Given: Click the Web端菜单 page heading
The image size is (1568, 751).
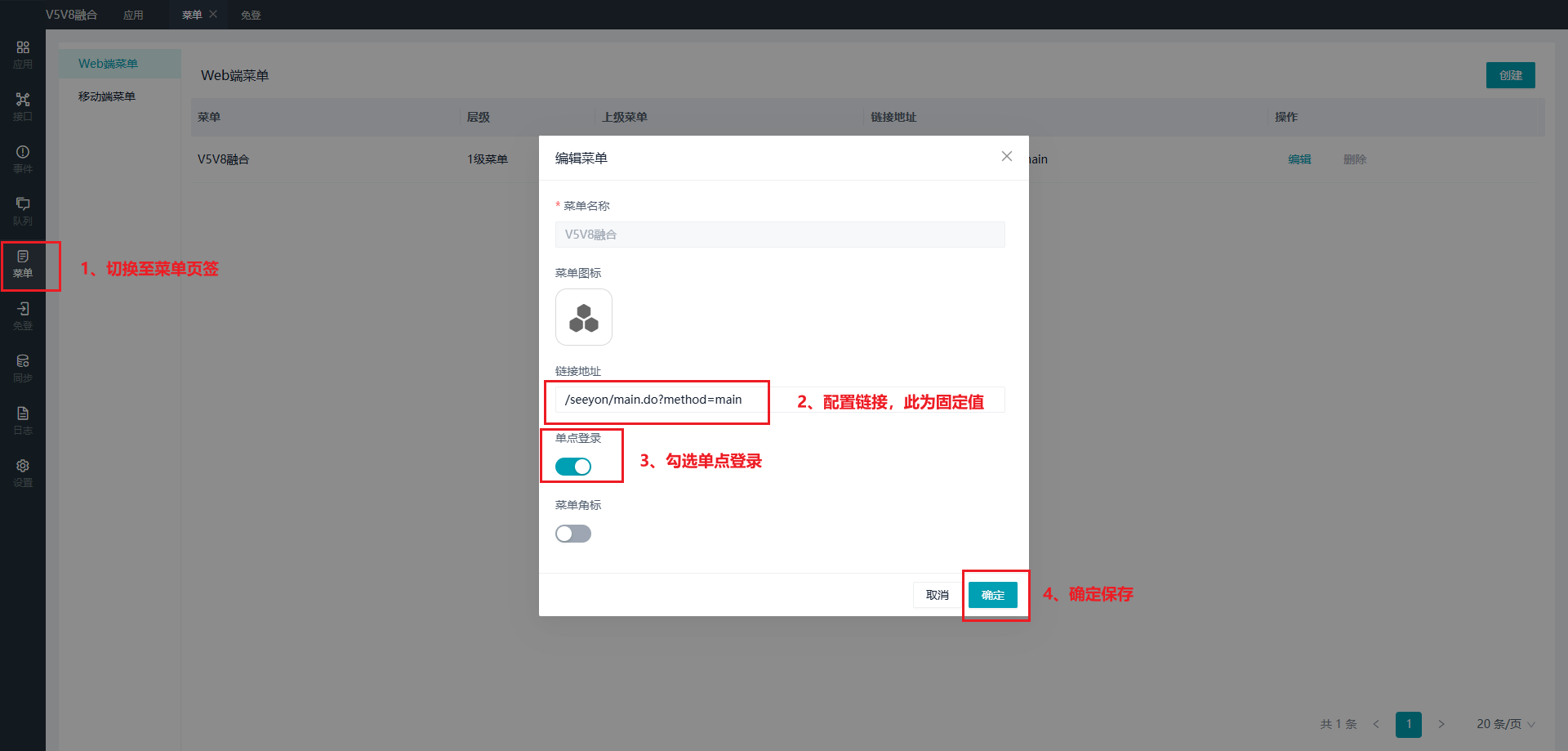Looking at the screenshot, I should pyautogui.click(x=235, y=75).
